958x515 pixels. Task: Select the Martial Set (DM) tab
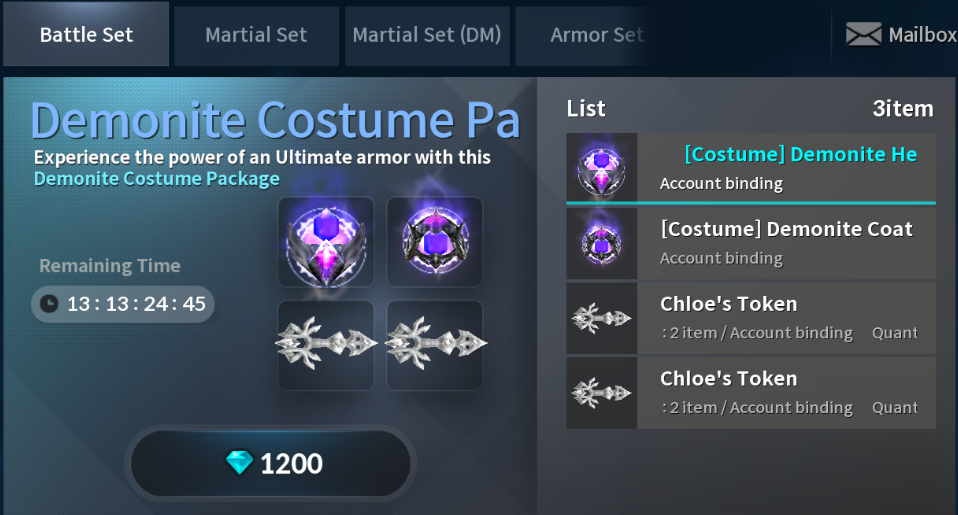point(427,35)
